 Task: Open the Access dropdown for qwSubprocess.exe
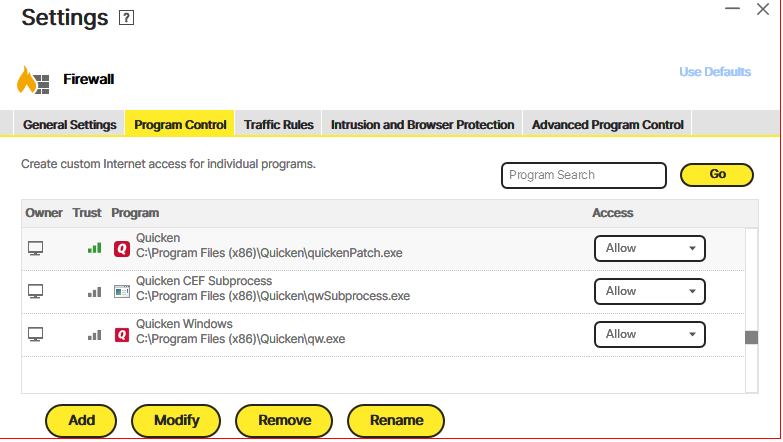pos(650,291)
